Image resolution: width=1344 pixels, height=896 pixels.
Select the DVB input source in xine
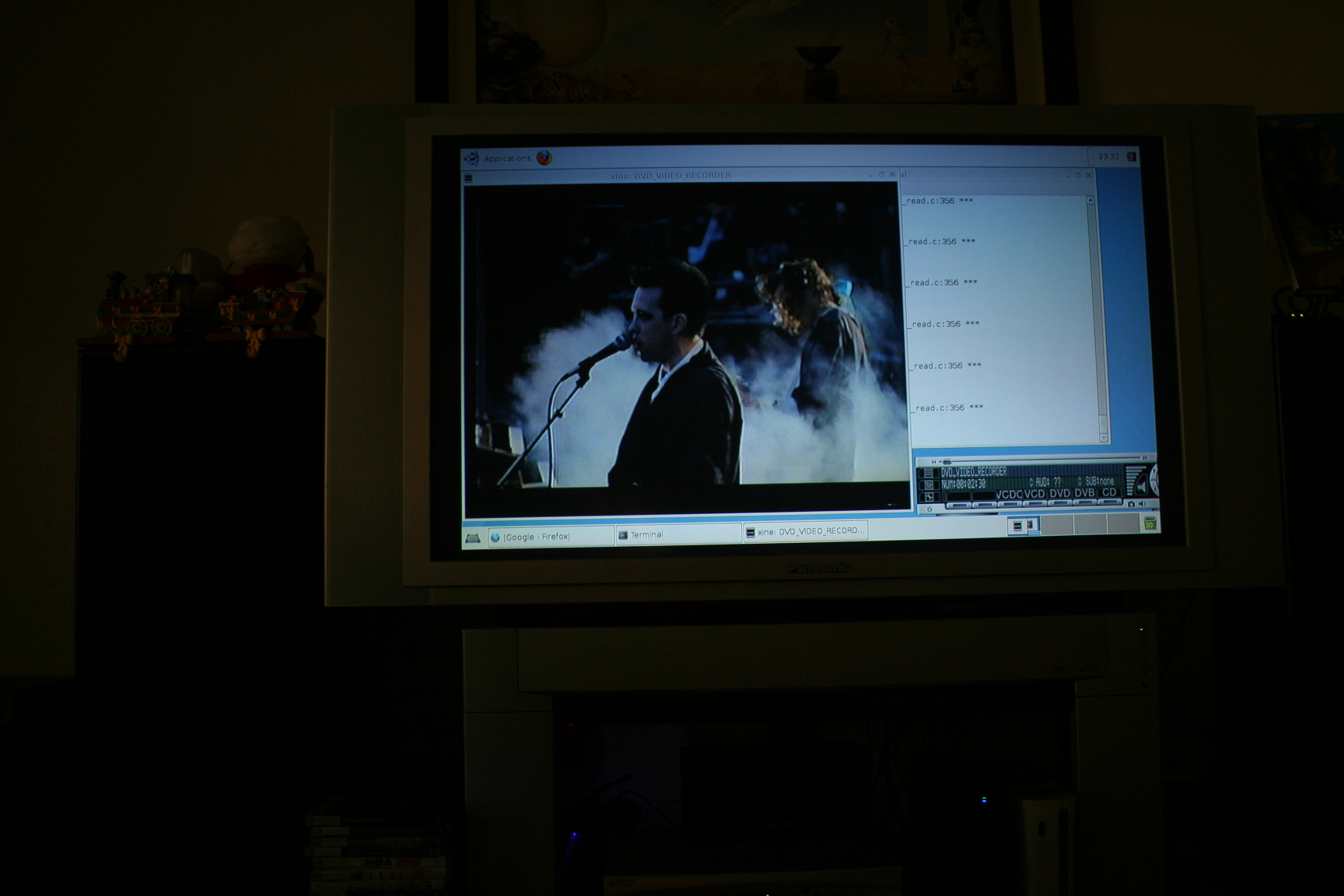[x=1084, y=493]
